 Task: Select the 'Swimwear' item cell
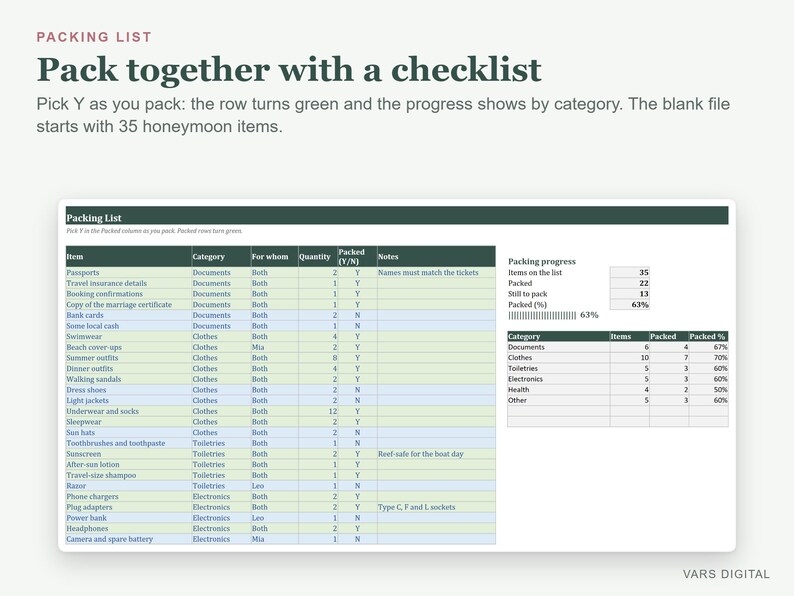point(129,336)
